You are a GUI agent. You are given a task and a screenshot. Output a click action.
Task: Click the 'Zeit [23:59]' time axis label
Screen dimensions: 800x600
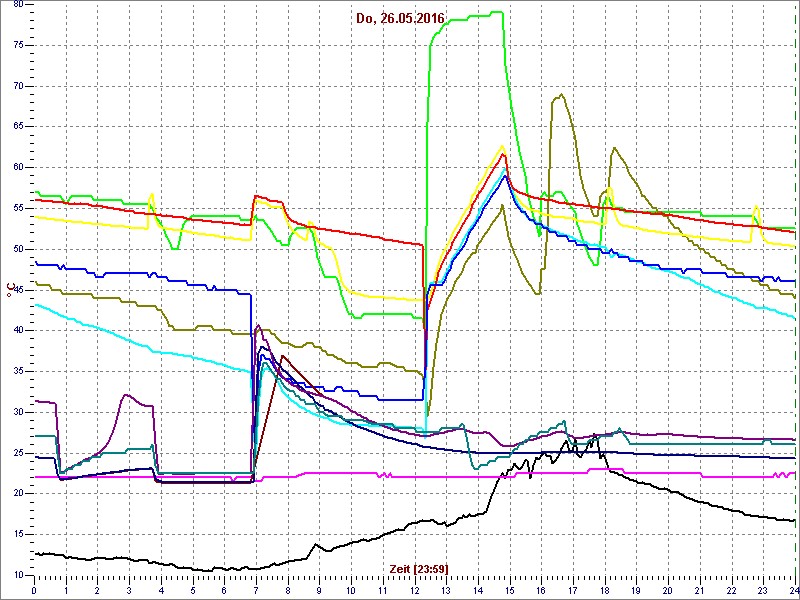(x=419, y=568)
